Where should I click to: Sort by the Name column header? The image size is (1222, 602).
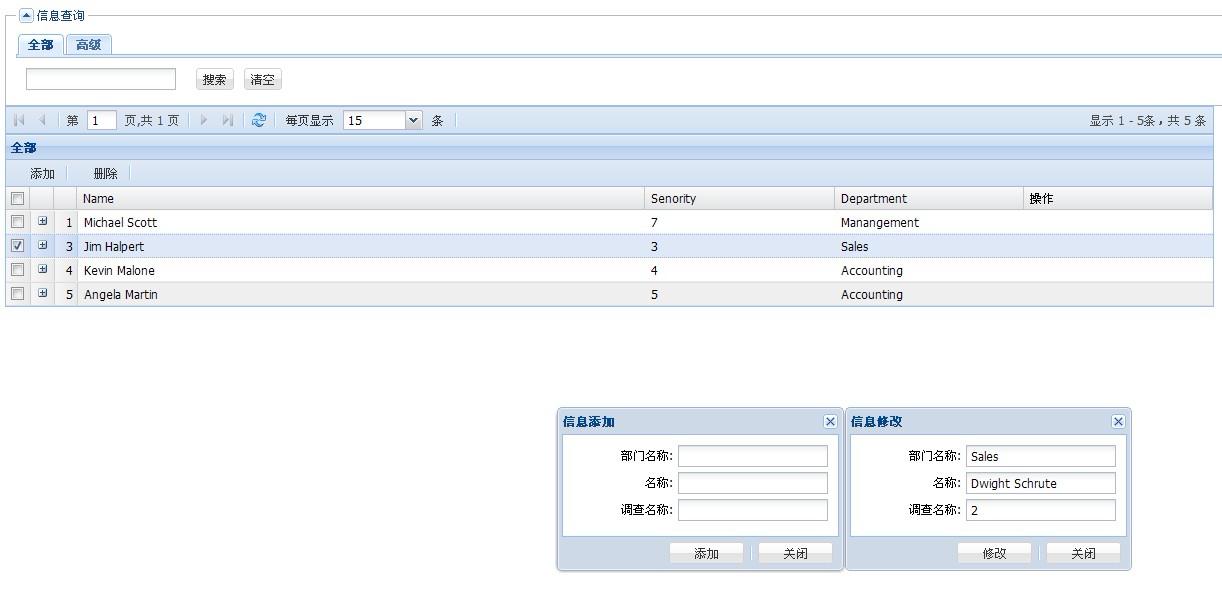361,198
